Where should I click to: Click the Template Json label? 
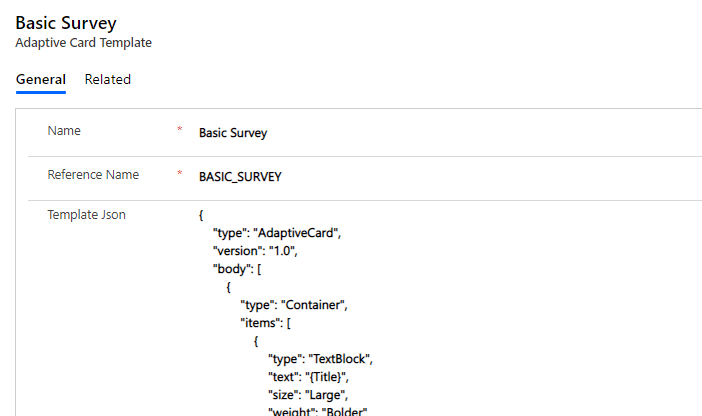[x=86, y=214]
